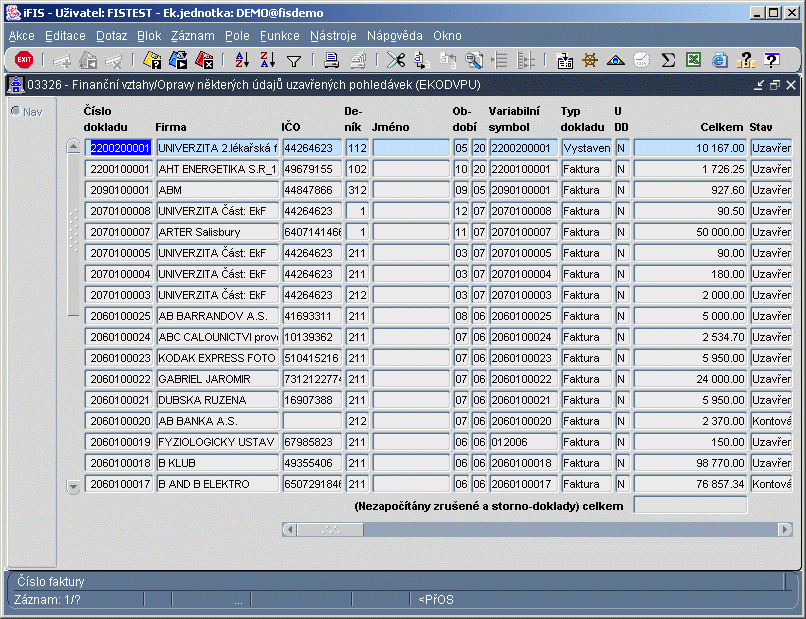Click the Cancel Query toolbar icon
This screenshot has width=806, height=619.
click(x=204, y=60)
